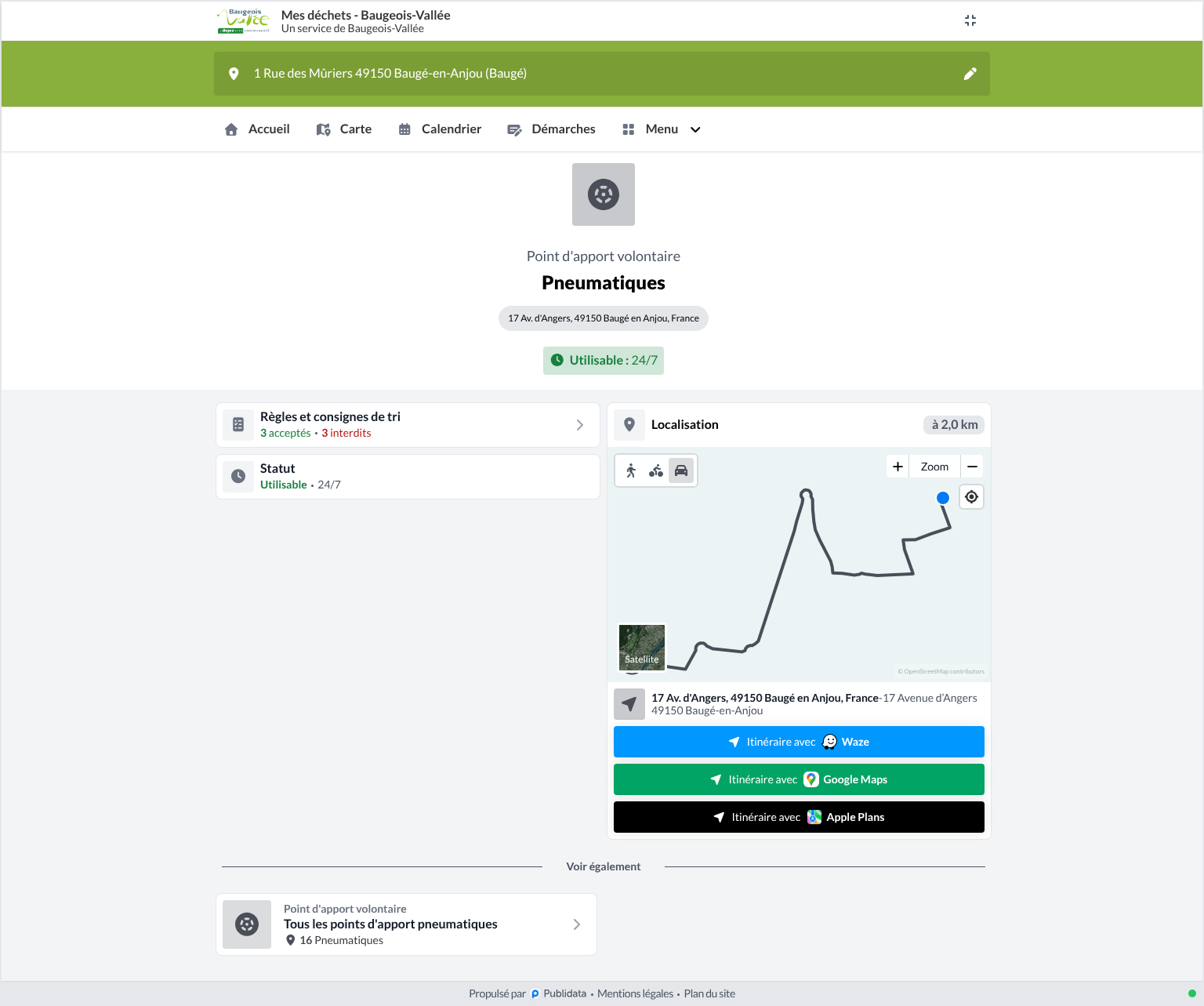Click the navigation arrow icon beside the address
Screen dimensions: 1204x1006
pos(629,704)
